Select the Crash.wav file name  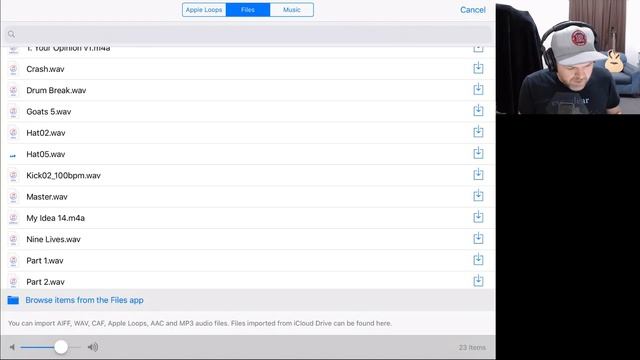[x=45, y=69]
